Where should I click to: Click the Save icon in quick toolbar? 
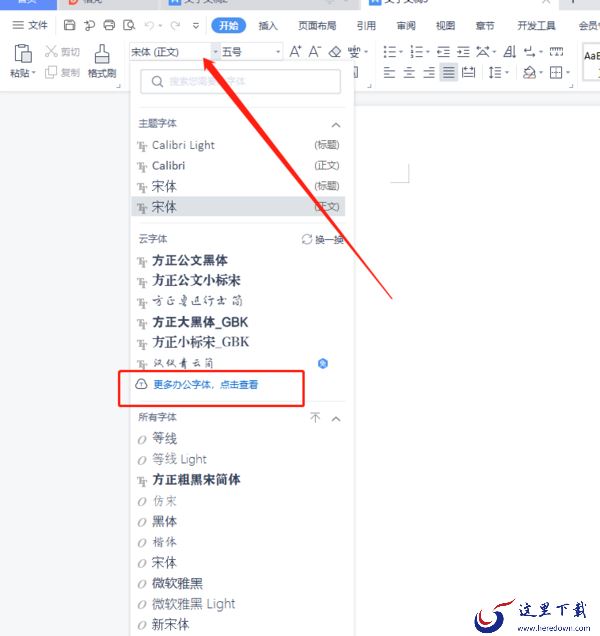(70, 26)
